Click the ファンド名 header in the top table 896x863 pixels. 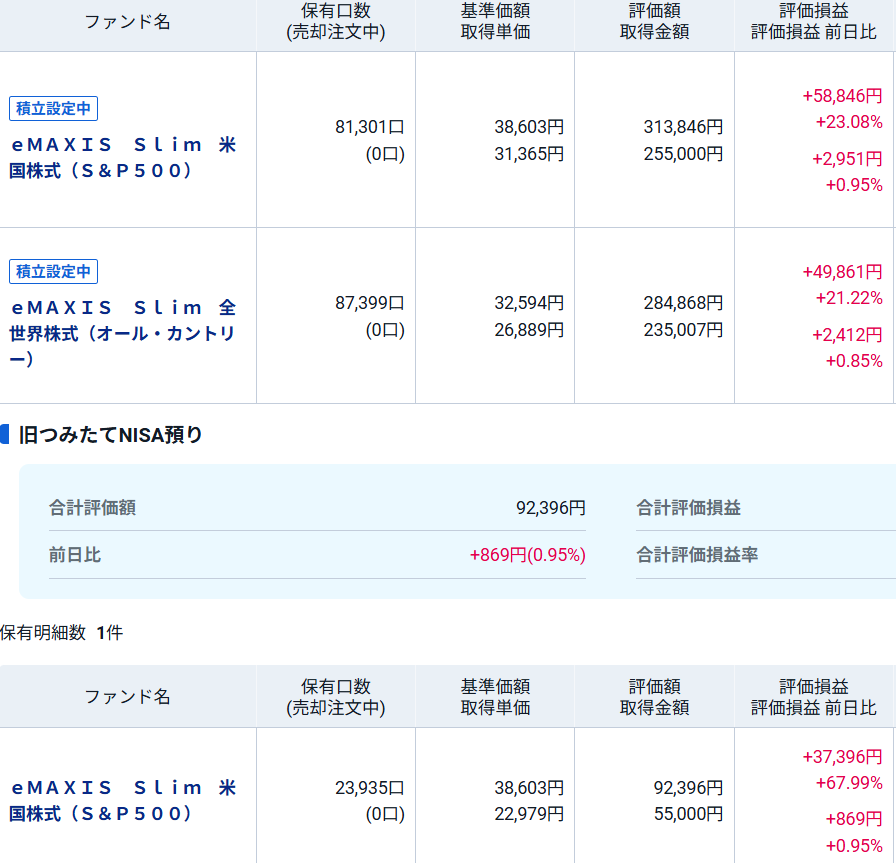tap(127, 22)
